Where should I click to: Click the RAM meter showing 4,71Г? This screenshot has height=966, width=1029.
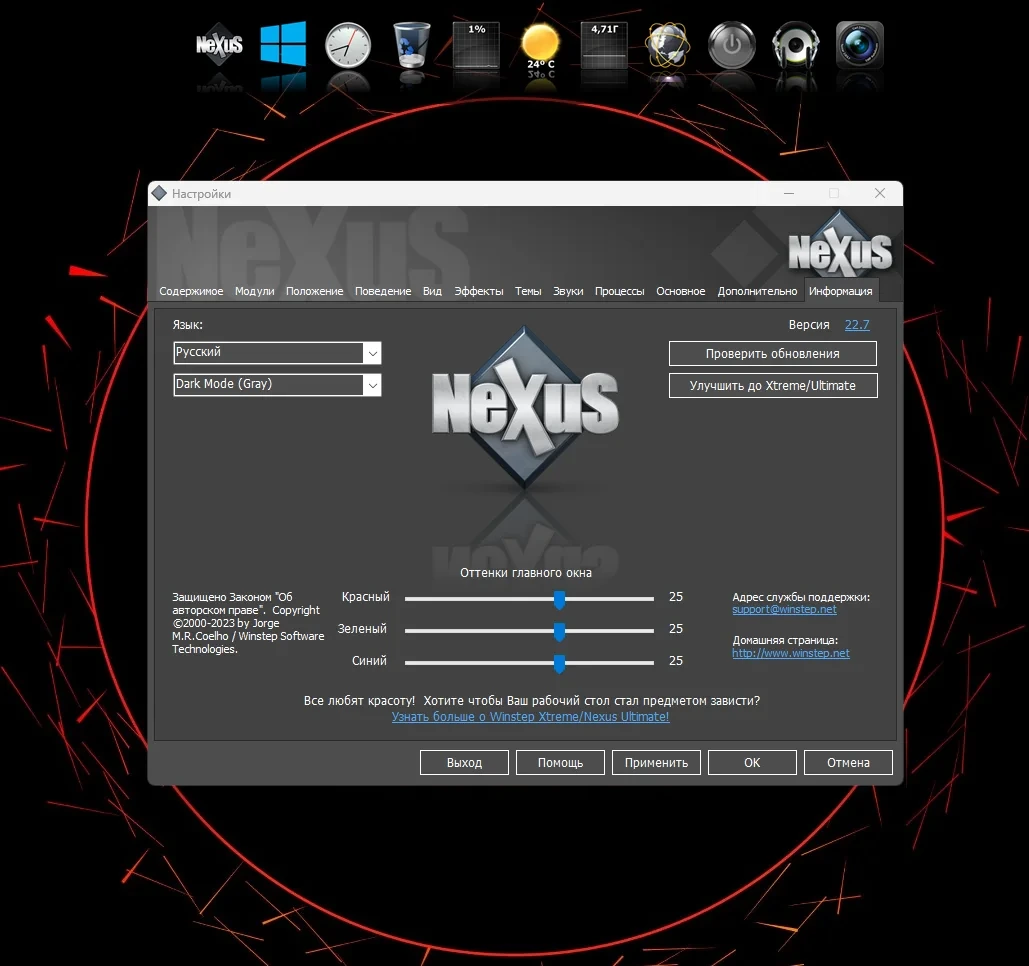604,45
